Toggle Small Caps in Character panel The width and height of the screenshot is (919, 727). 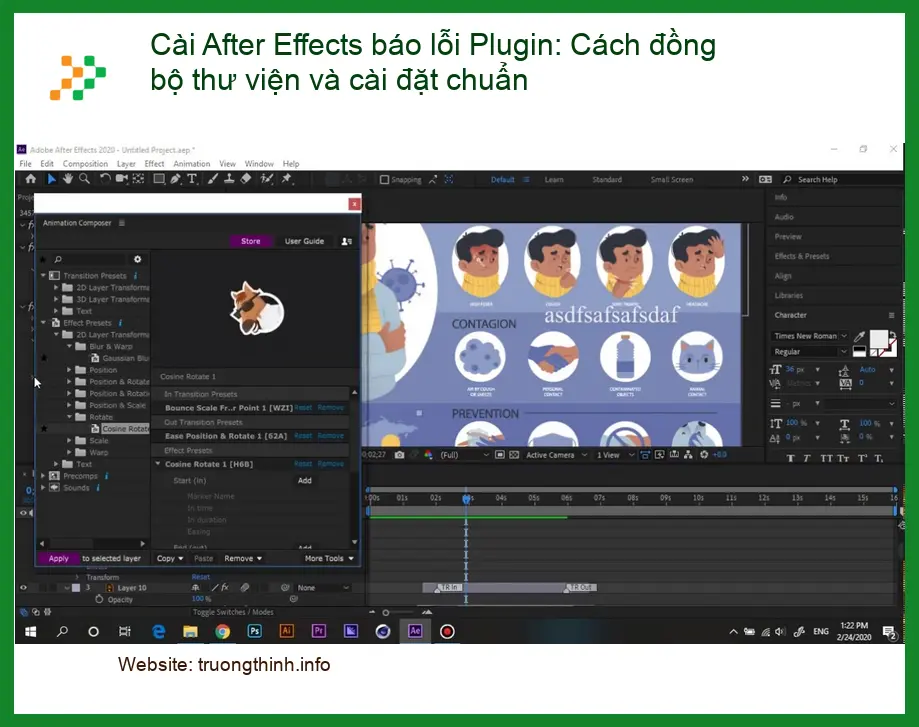tap(843, 458)
